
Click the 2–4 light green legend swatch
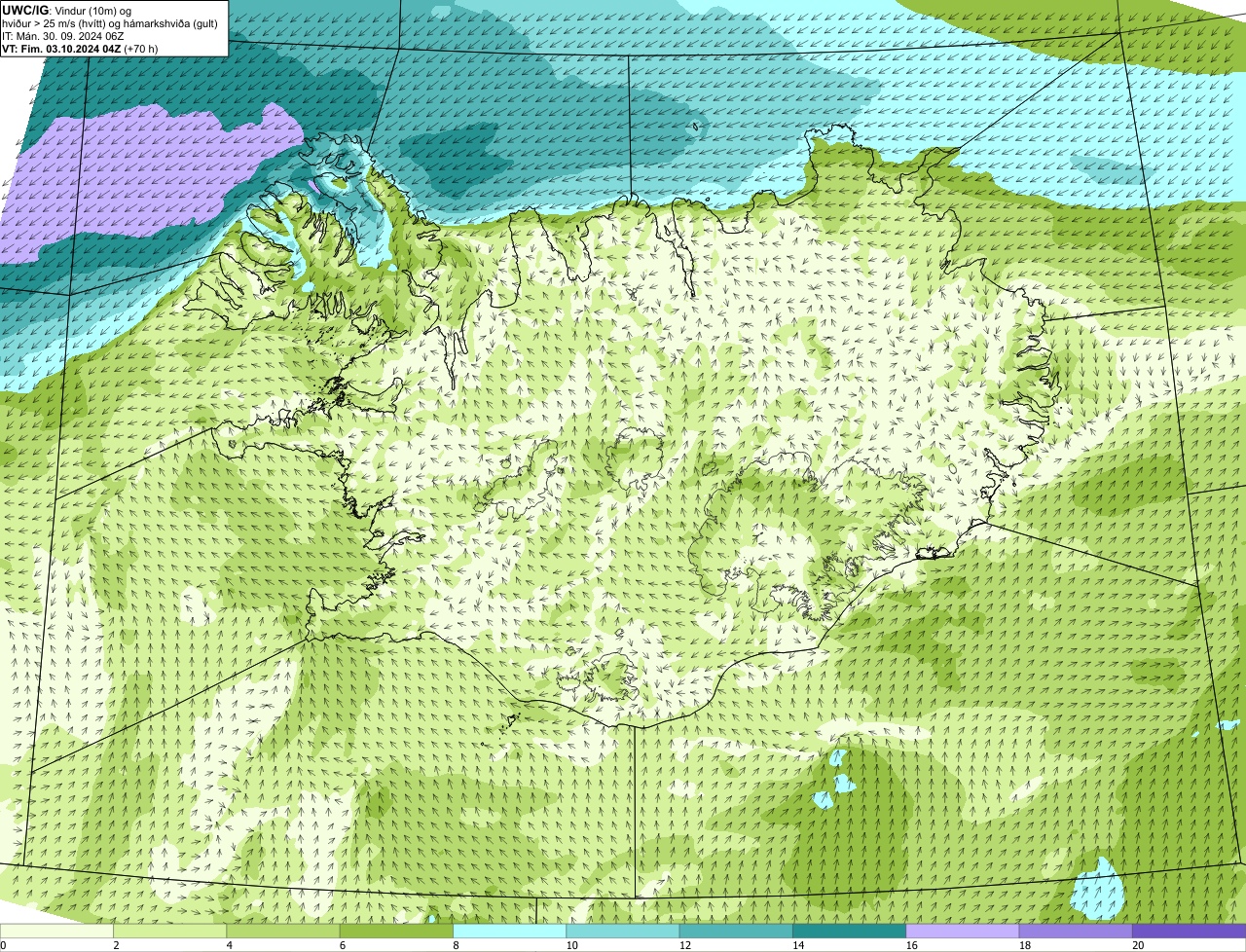click(x=169, y=931)
